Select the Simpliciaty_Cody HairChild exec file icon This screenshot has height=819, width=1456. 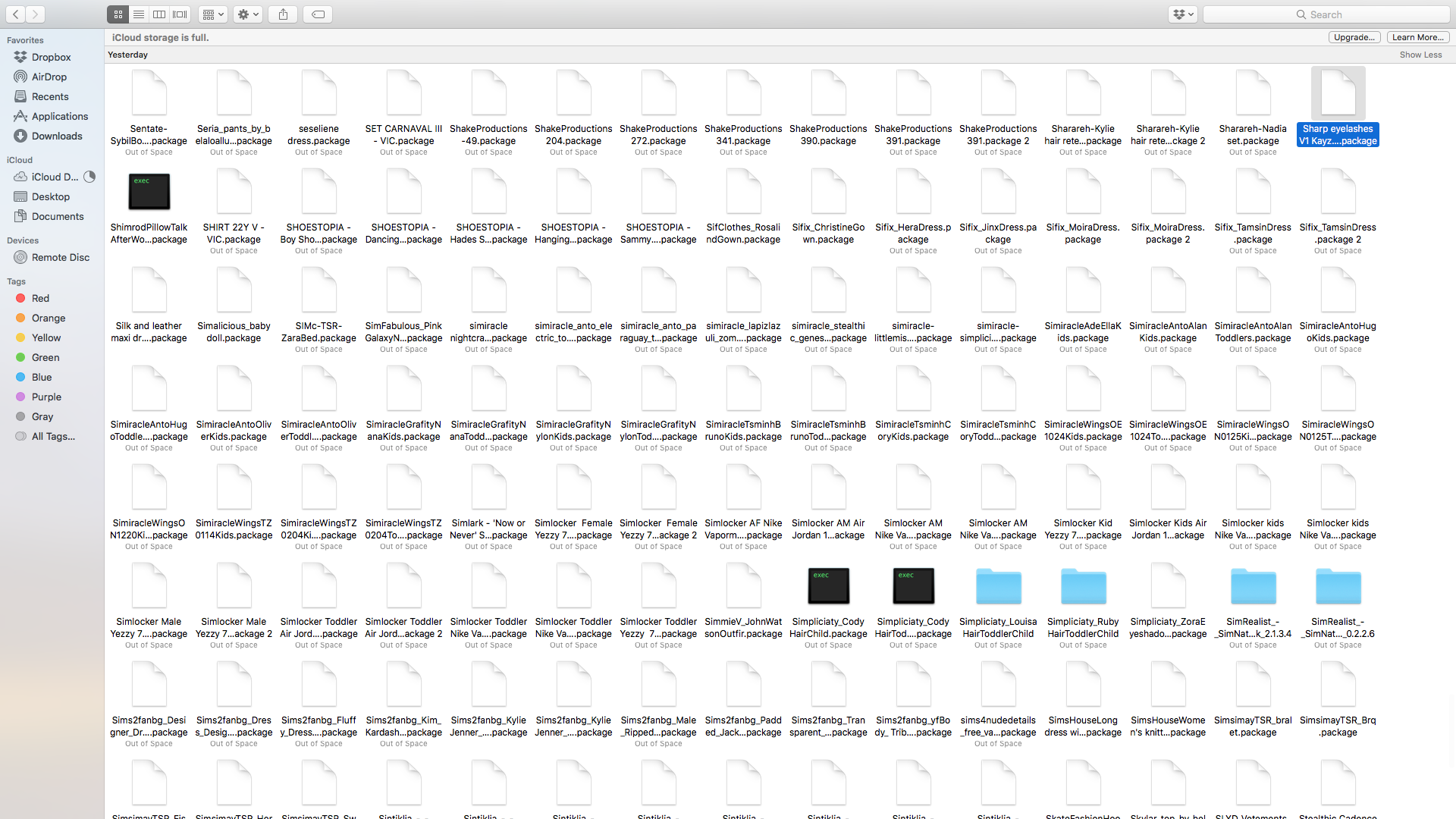click(829, 585)
